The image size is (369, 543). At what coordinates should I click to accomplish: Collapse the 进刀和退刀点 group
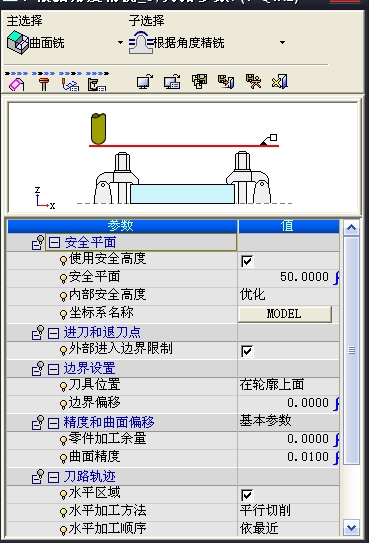coord(53,333)
